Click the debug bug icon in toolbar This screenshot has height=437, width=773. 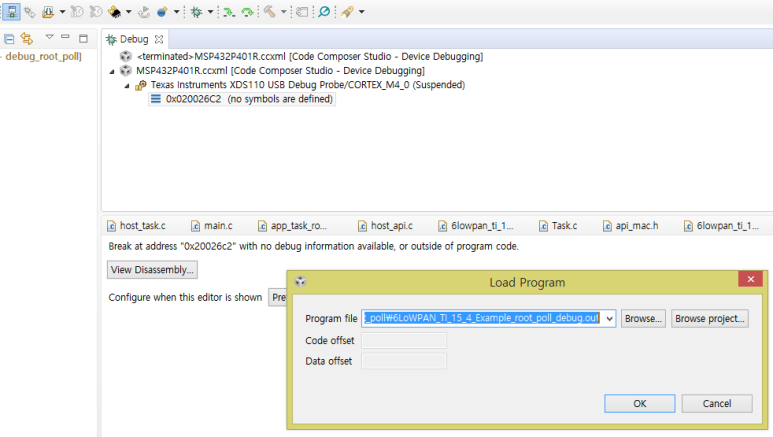[196, 12]
